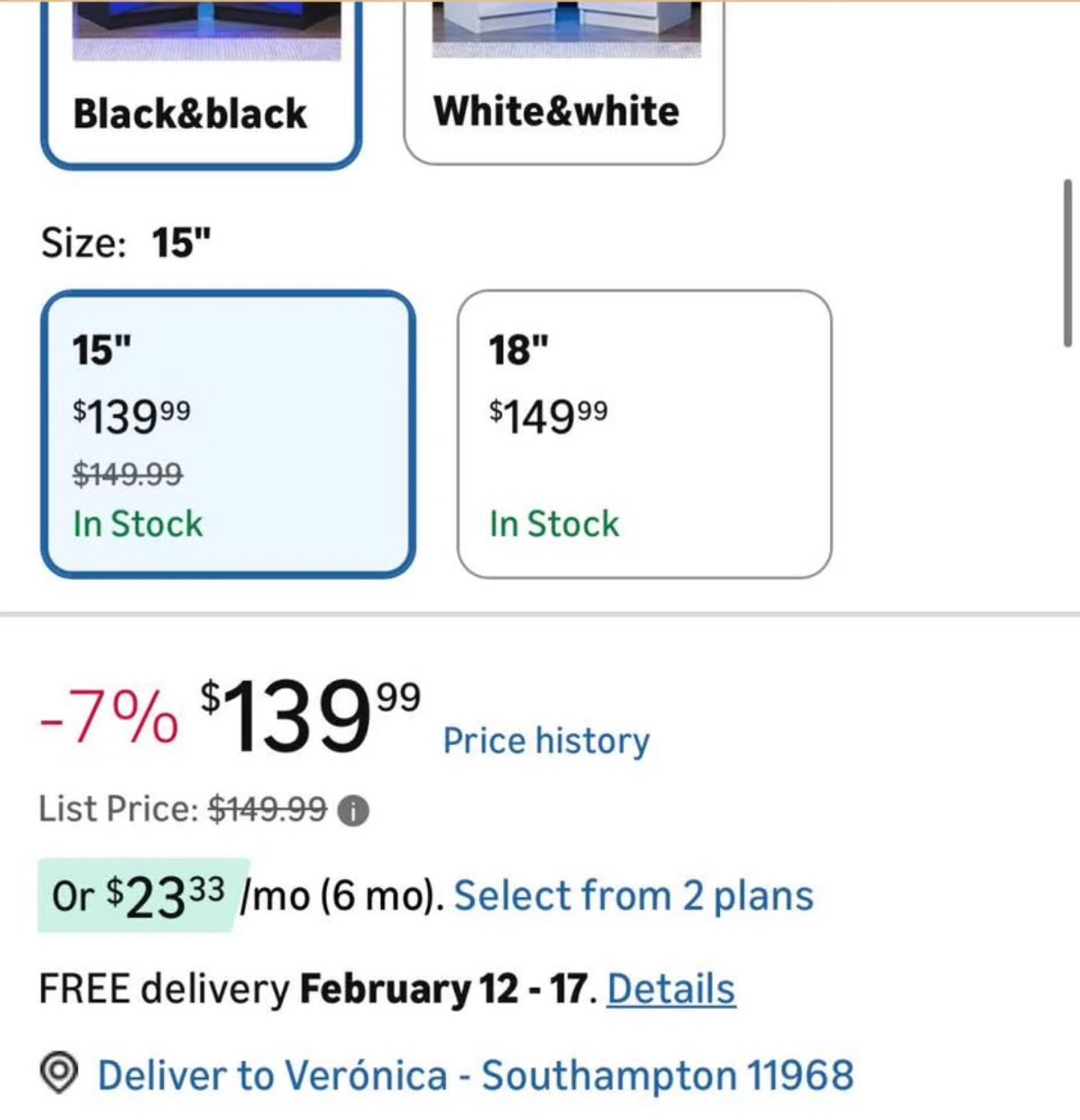Viewport: 1080px width, 1120px height.
Task: Open Select from 2 plans link
Action: [634, 896]
